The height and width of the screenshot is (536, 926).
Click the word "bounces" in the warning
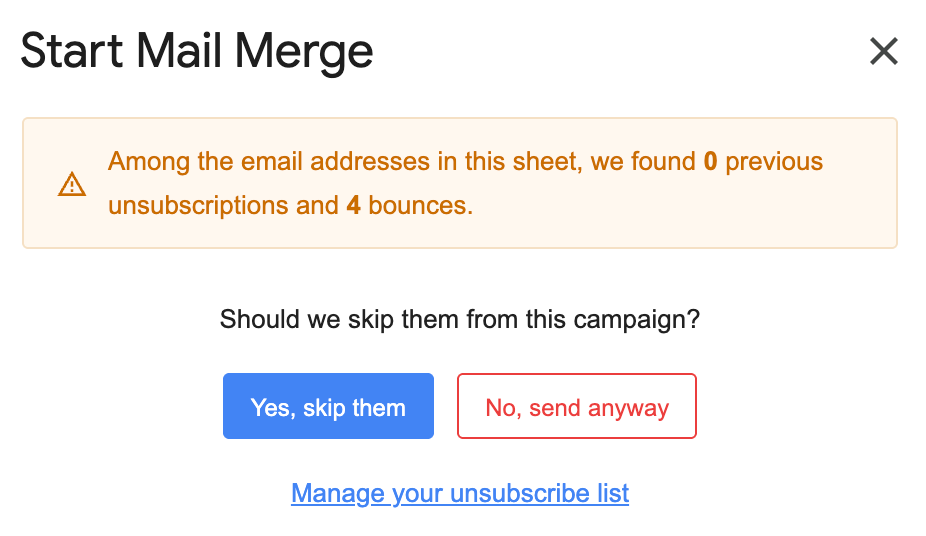pos(416,206)
